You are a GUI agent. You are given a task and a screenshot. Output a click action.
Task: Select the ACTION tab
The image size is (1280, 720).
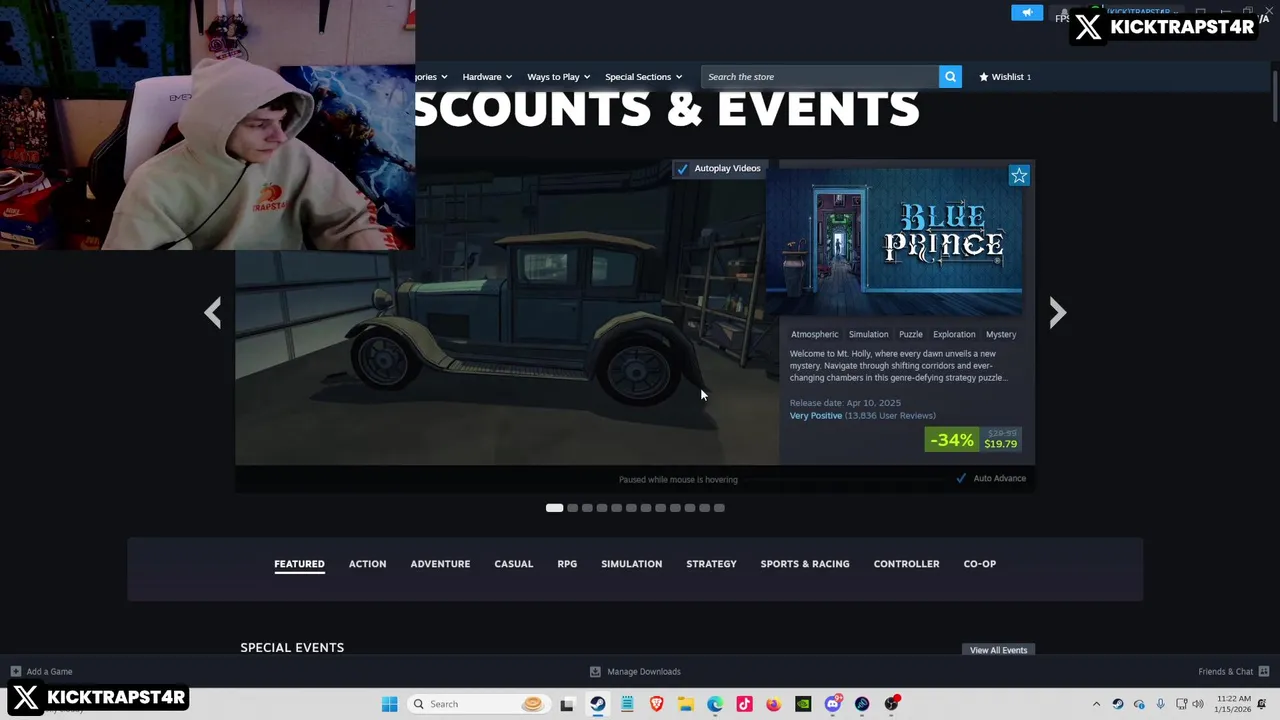click(367, 564)
